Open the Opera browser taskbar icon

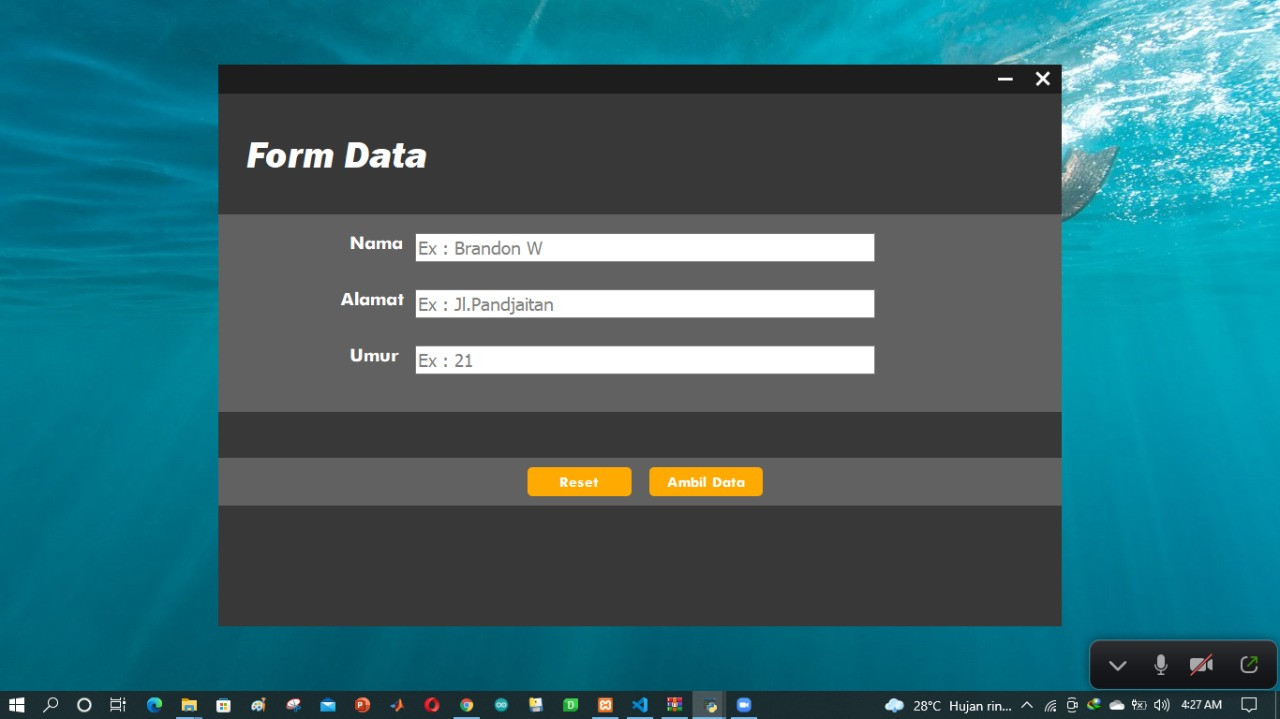click(x=431, y=705)
